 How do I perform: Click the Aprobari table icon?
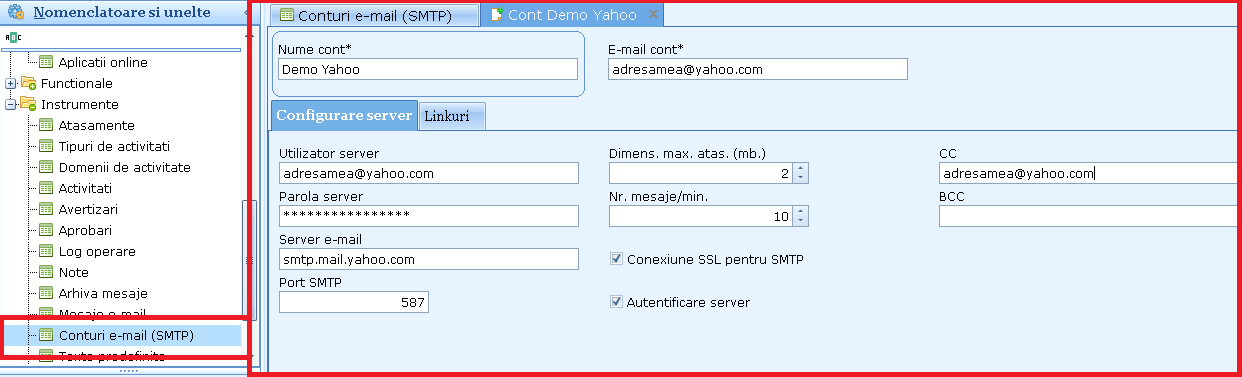coord(46,230)
